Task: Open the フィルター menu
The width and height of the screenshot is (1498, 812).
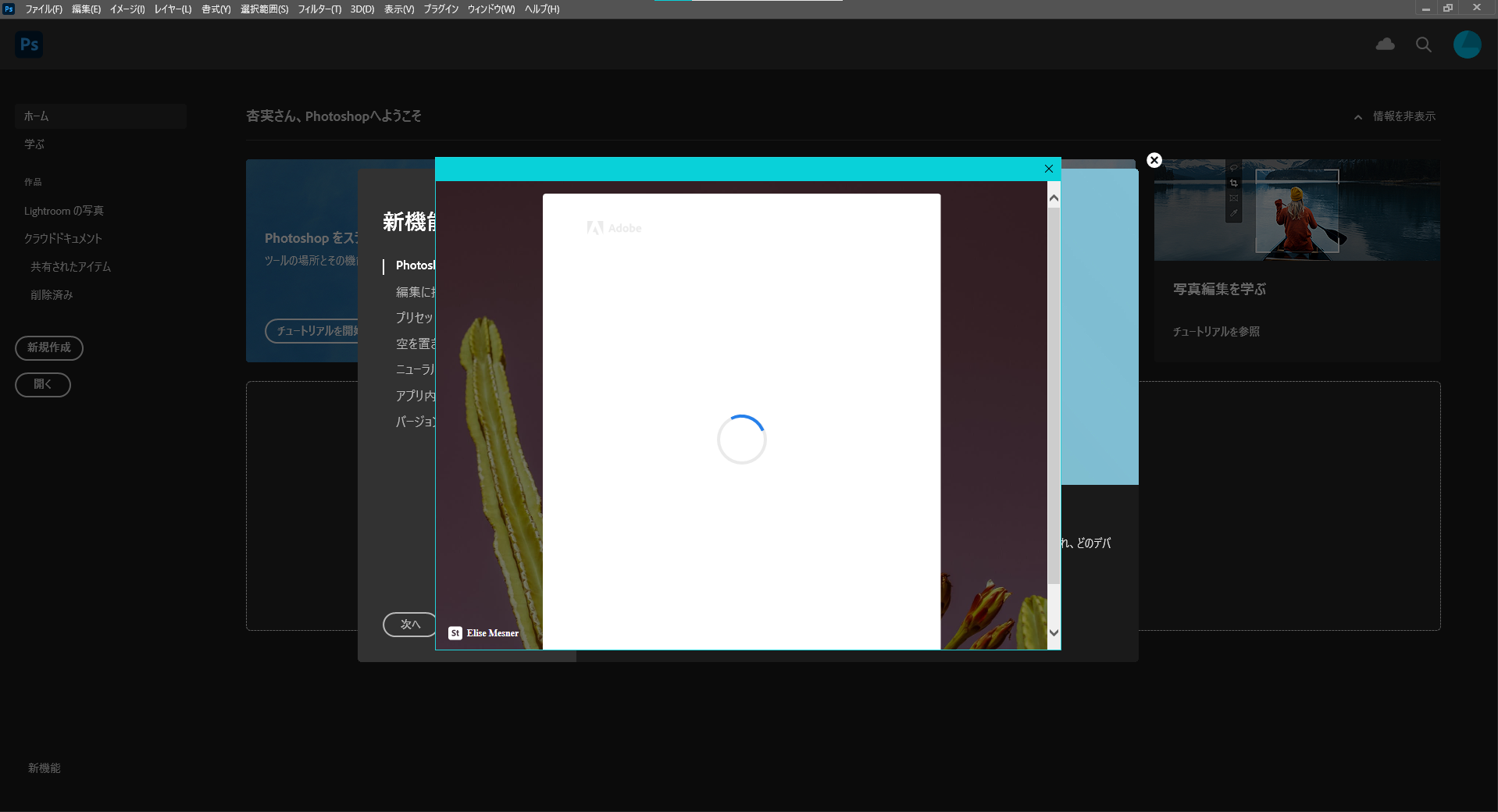Action: point(319,9)
